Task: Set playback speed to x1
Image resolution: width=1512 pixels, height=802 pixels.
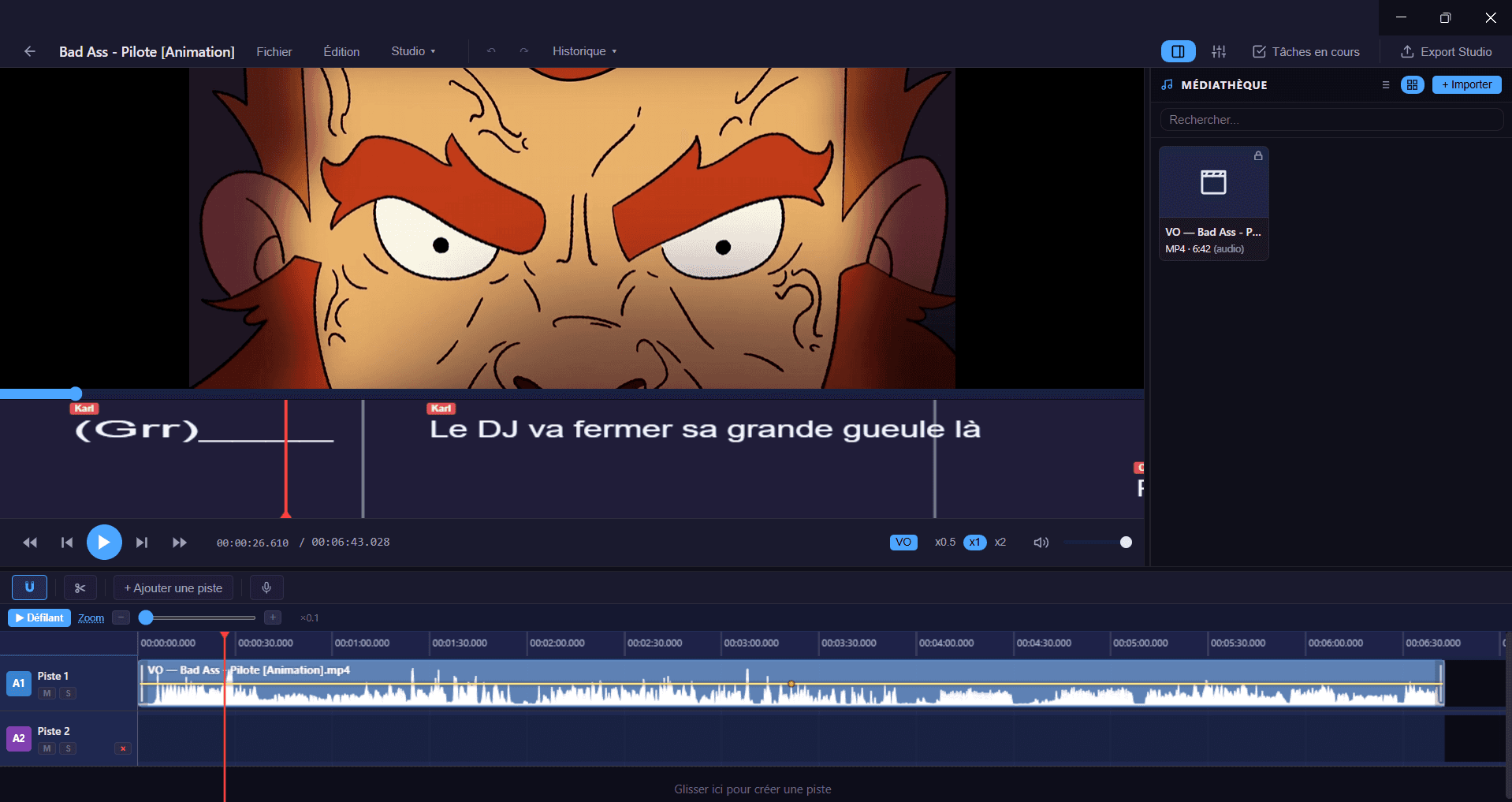Action: [x=975, y=543]
